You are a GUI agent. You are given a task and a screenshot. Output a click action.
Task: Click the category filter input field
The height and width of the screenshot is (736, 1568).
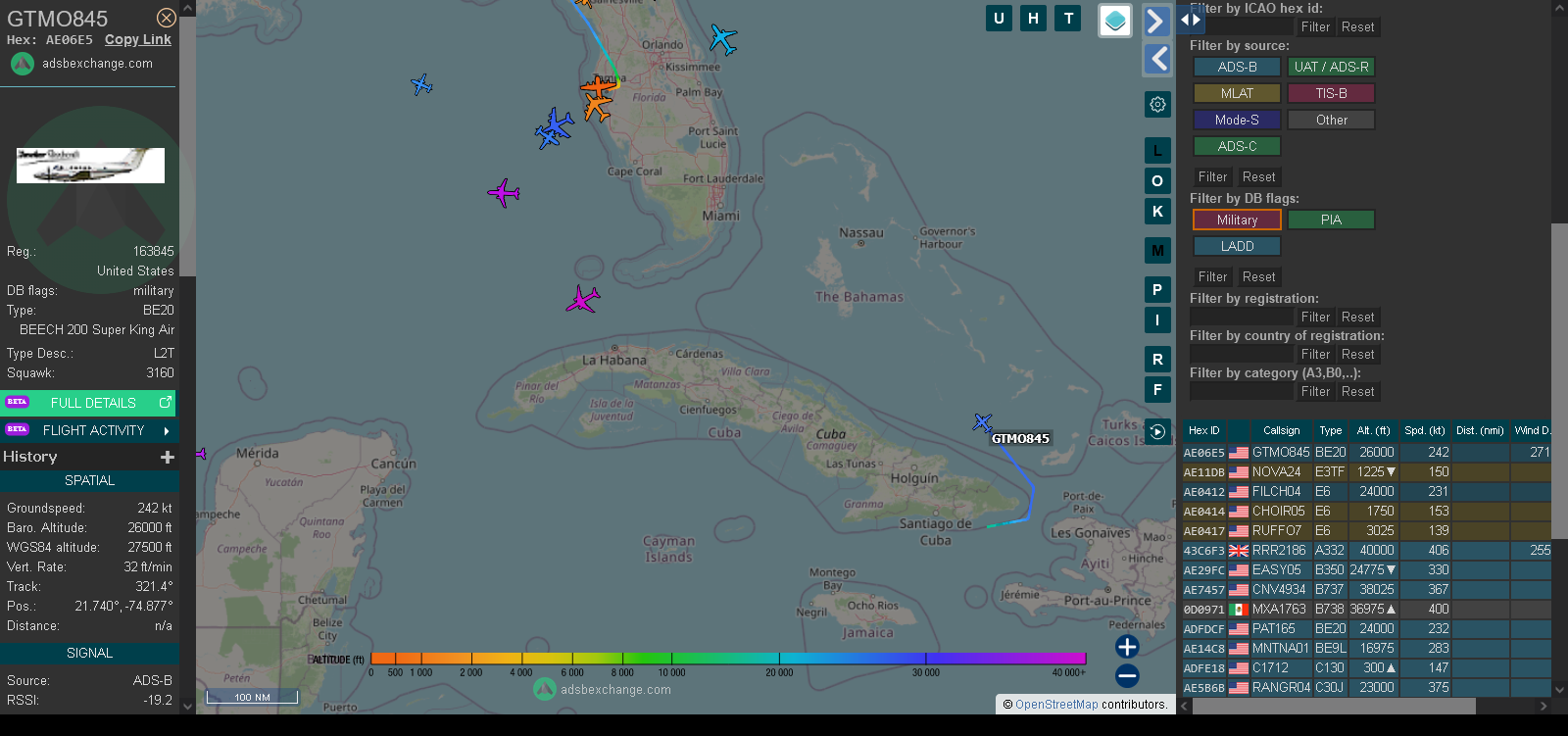(1242, 391)
